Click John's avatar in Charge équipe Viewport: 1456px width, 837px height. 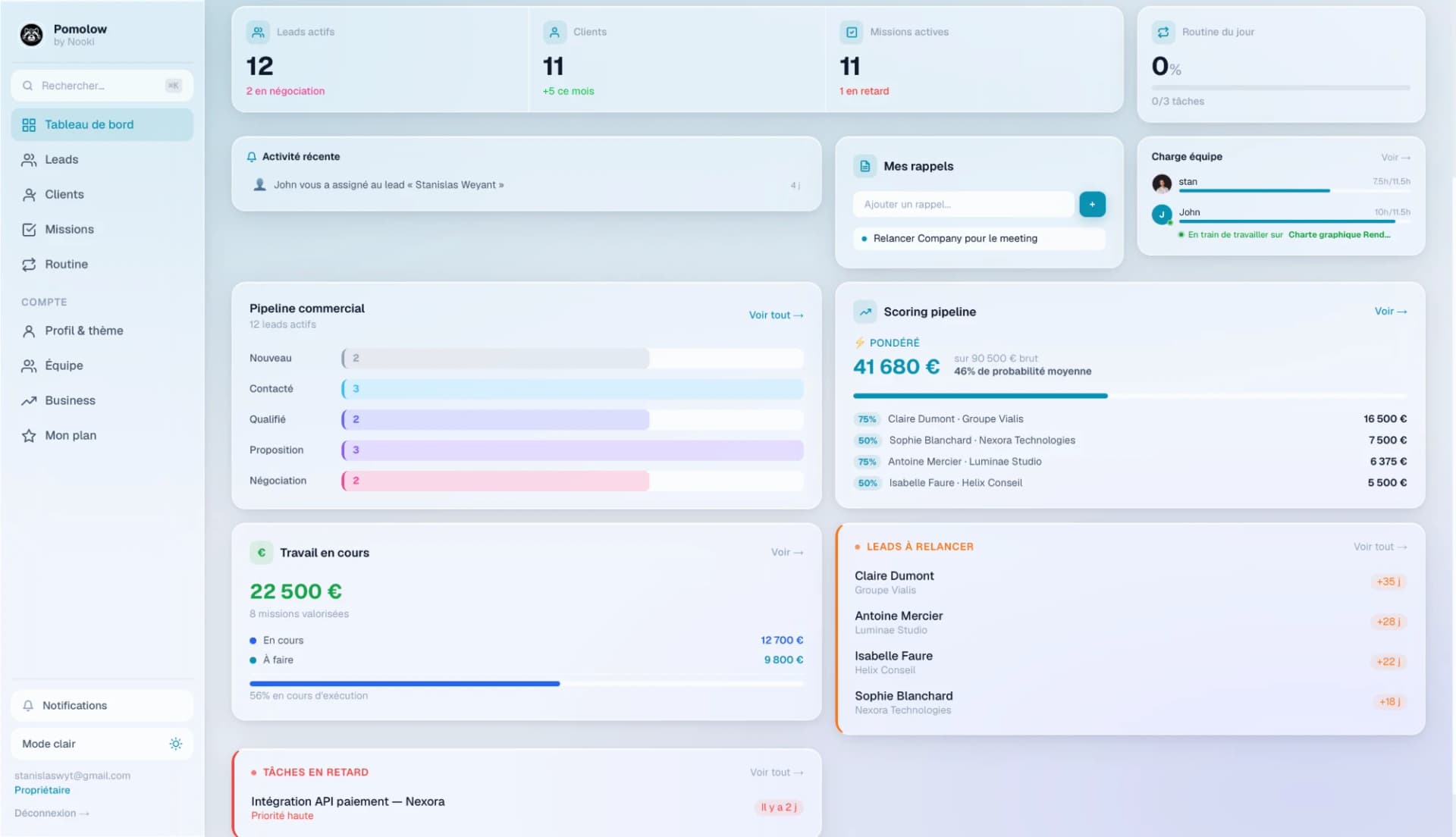1162,215
